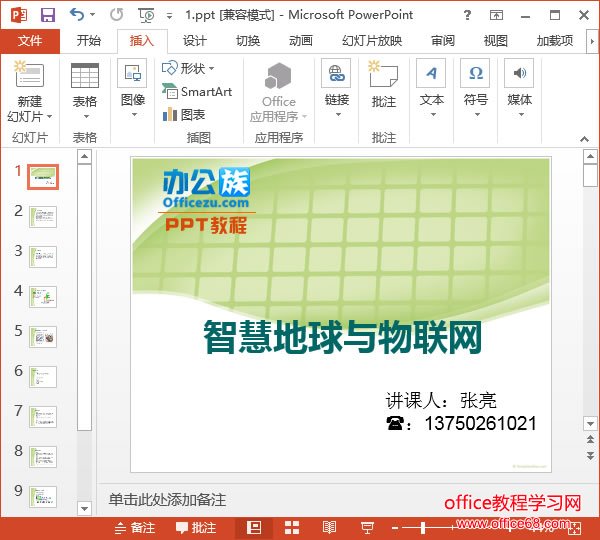The image size is (600, 540).
Task: Toggle Notes (备注) pane in status bar
Action: pyautogui.click(x=135, y=528)
